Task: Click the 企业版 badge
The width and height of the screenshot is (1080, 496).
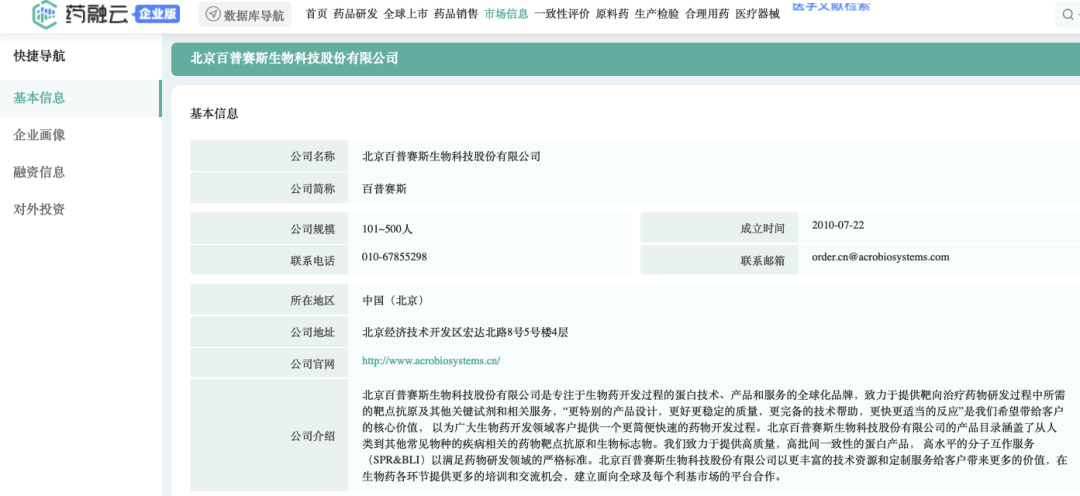Action: pyautogui.click(x=157, y=14)
